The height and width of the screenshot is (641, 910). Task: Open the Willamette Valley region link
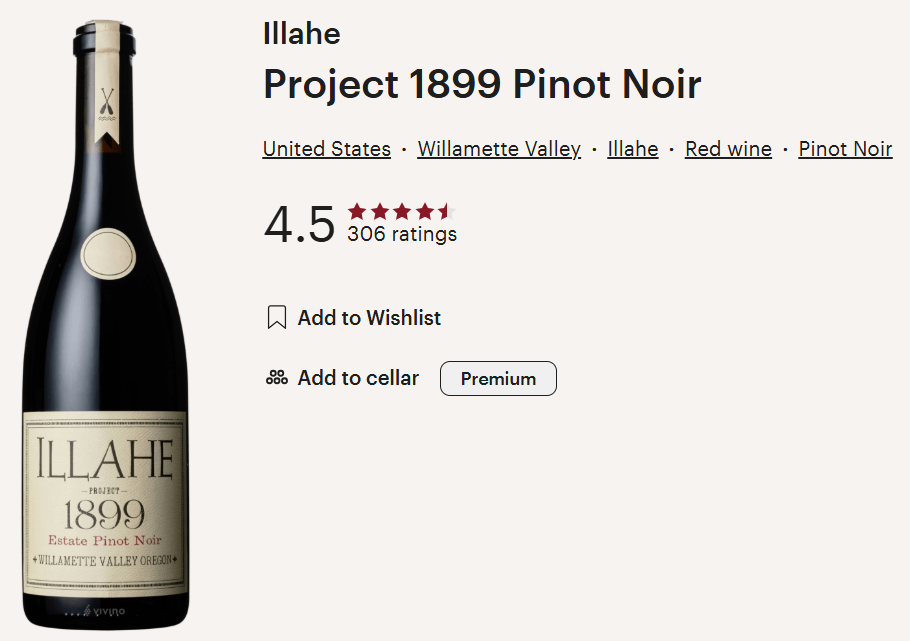499,149
